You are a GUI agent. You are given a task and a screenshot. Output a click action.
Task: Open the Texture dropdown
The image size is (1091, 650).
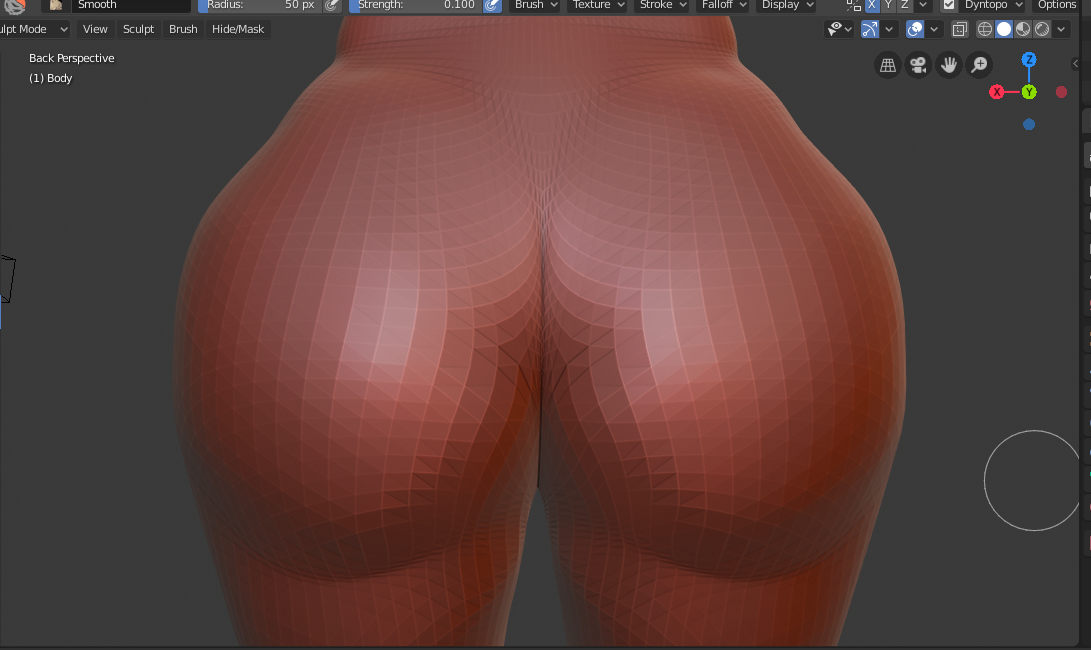click(x=597, y=5)
